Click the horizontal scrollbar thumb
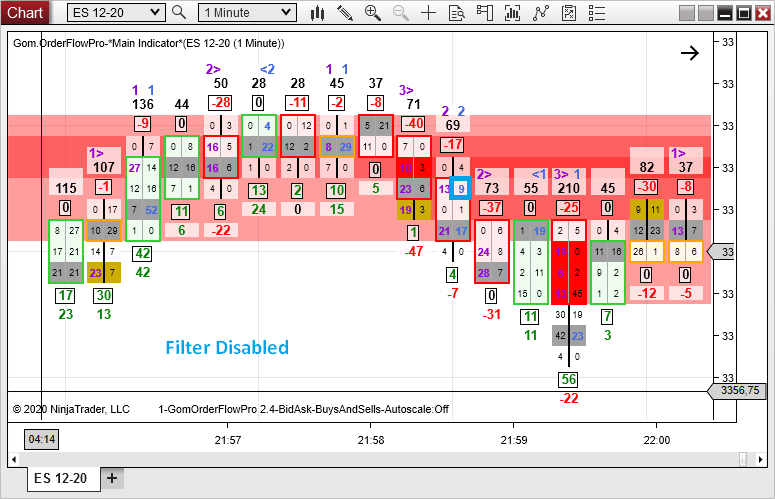775x499 pixels. click(743, 459)
